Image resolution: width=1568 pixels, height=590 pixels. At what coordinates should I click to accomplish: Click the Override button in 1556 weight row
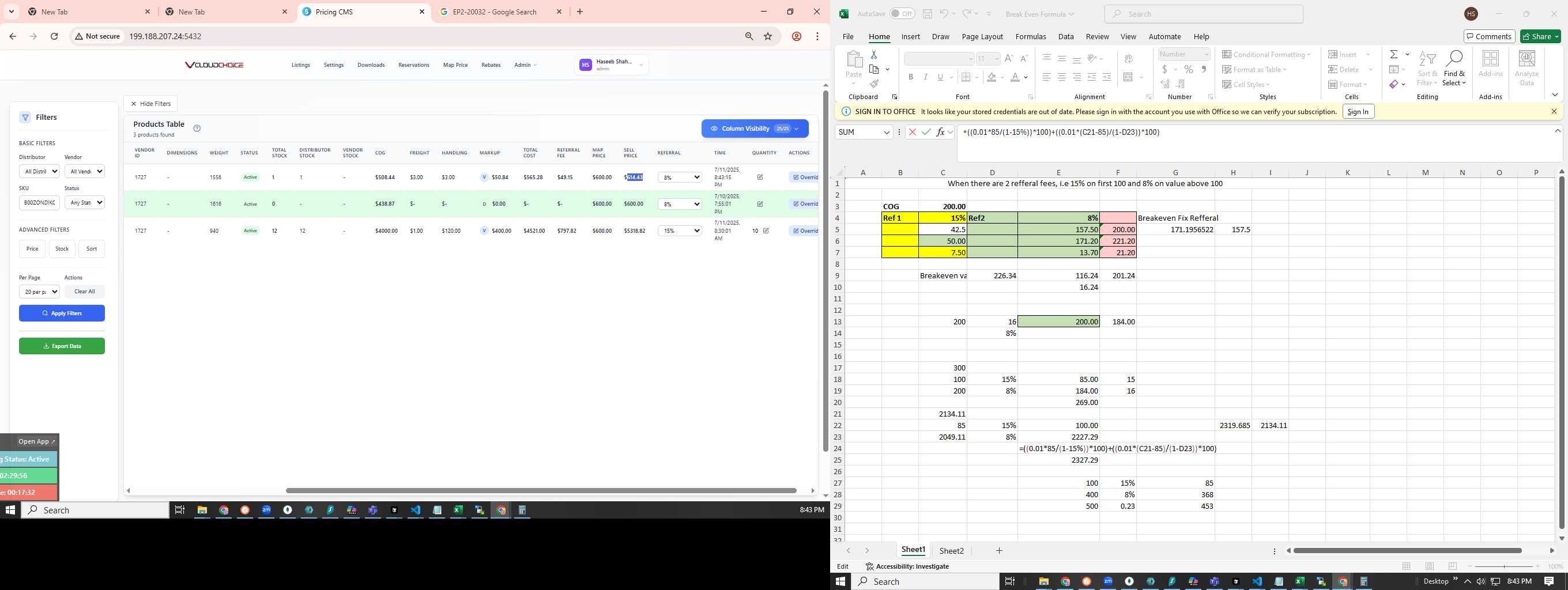805,177
